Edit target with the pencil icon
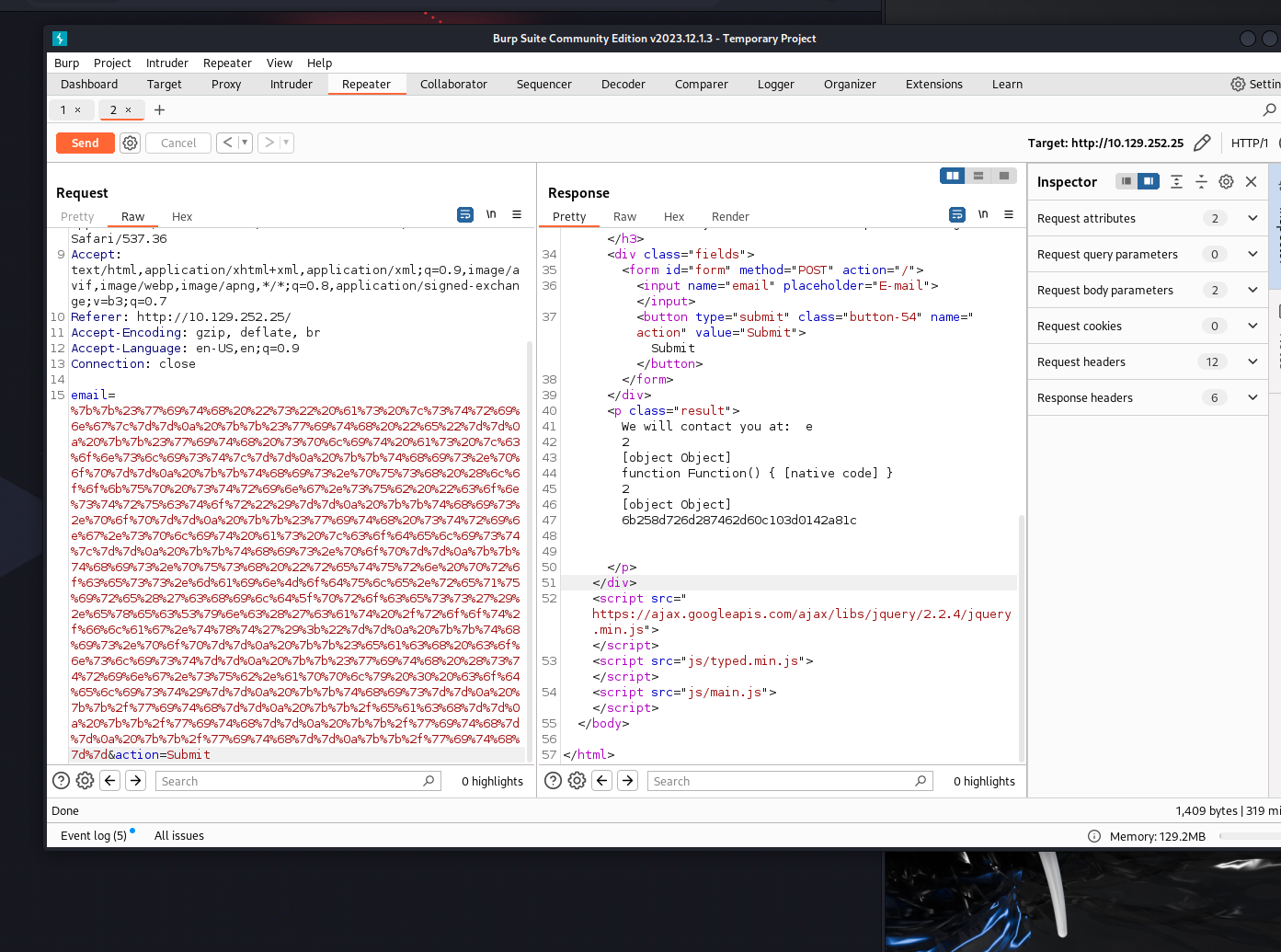The height and width of the screenshot is (952, 1281). click(x=1202, y=143)
